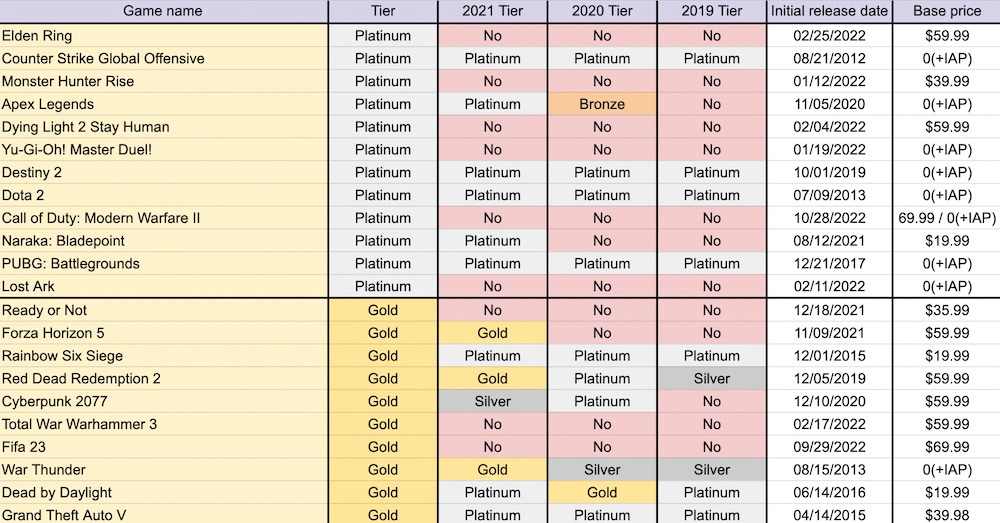
Task: Select the Bronze cell for Apex Legends
Action: [x=602, y=104]
